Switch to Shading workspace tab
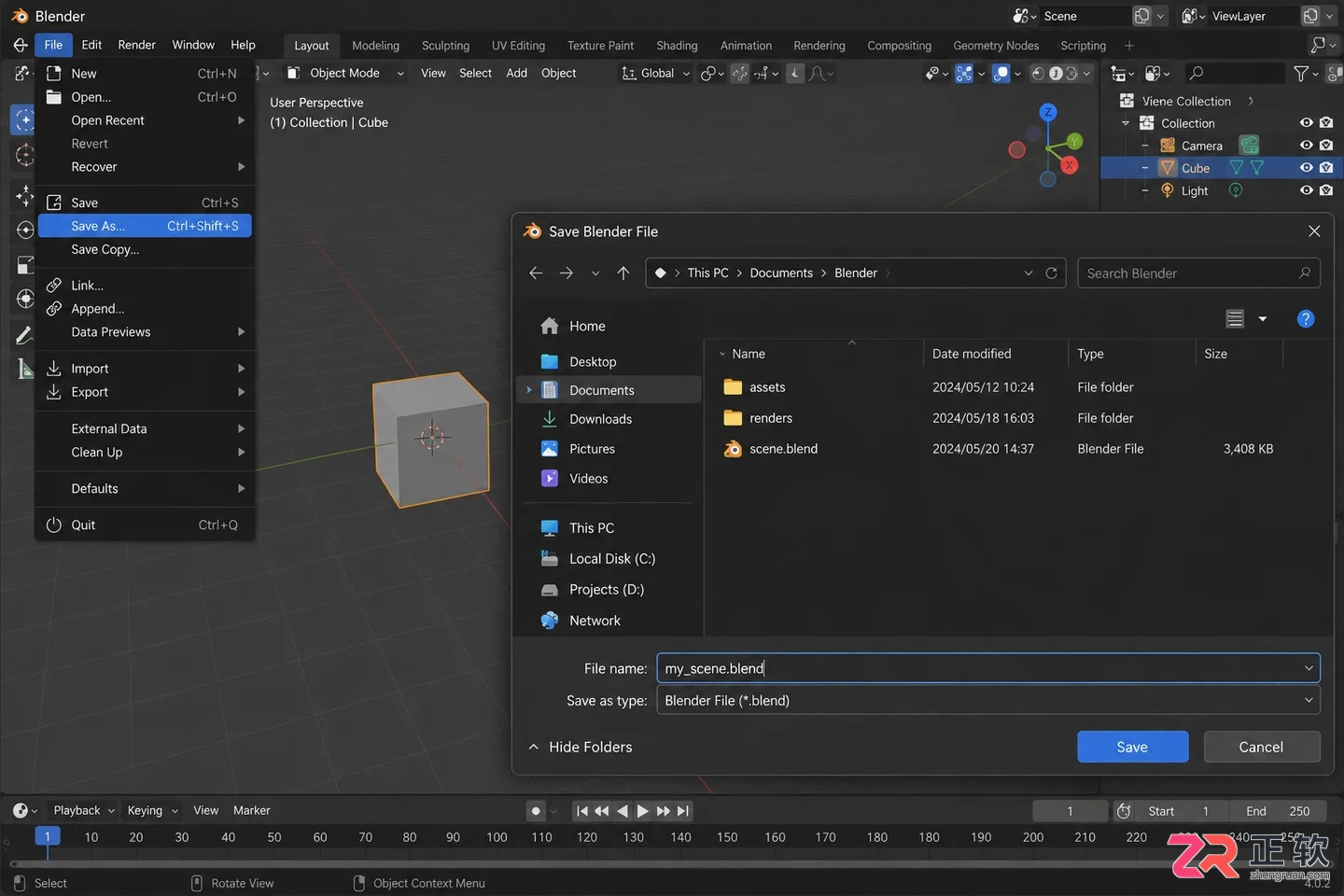 pos(677,45)
